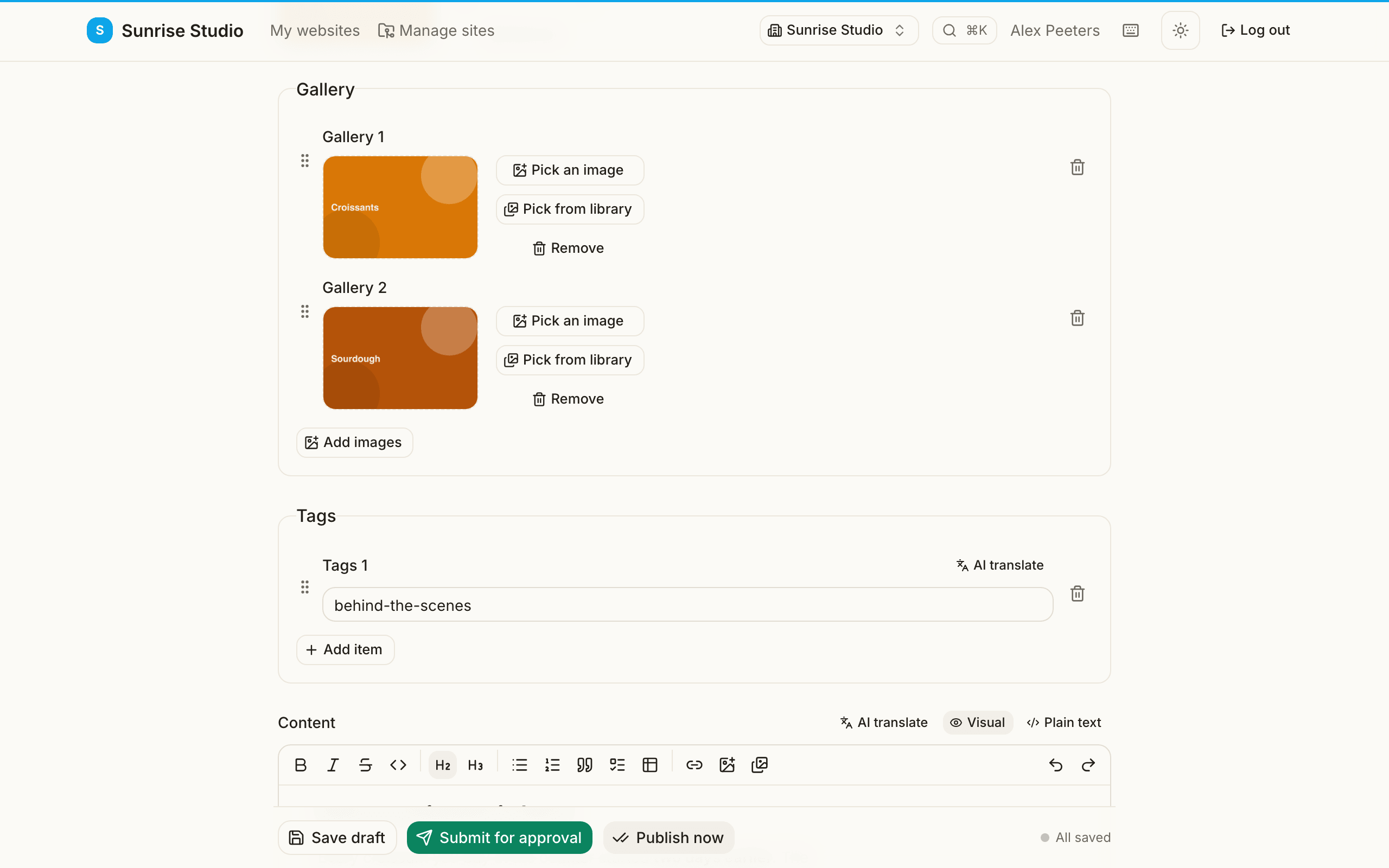Click Log out

(1256, 30)
